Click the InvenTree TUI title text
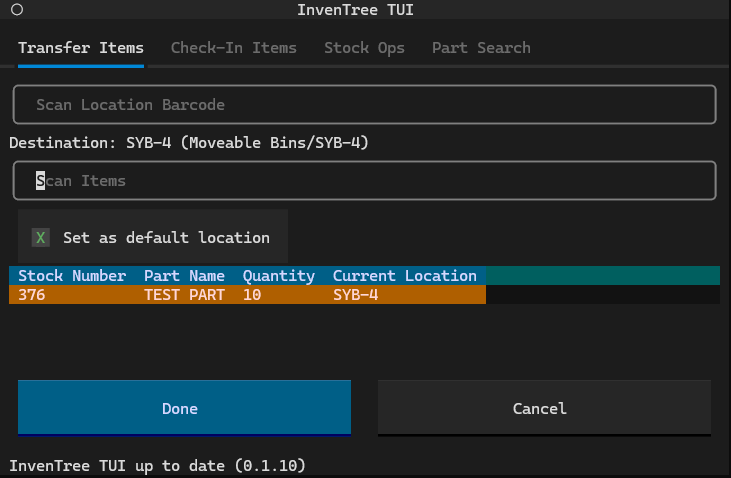 pyautogui.click(x=355, y=9)
